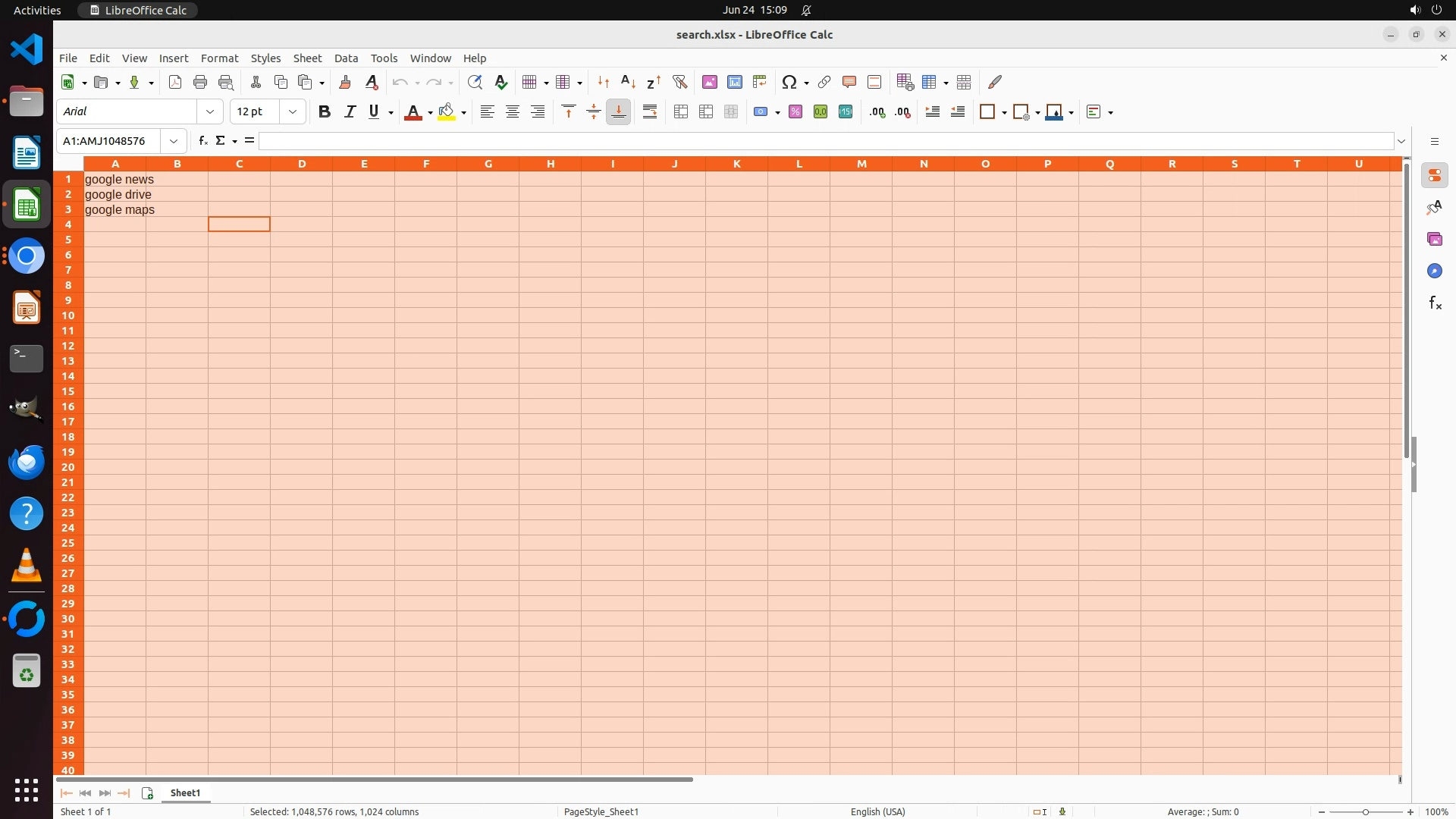Screen dimensions: 1456x819
Task: Expand the font name dropdown
Action: (x=210, y=112)
